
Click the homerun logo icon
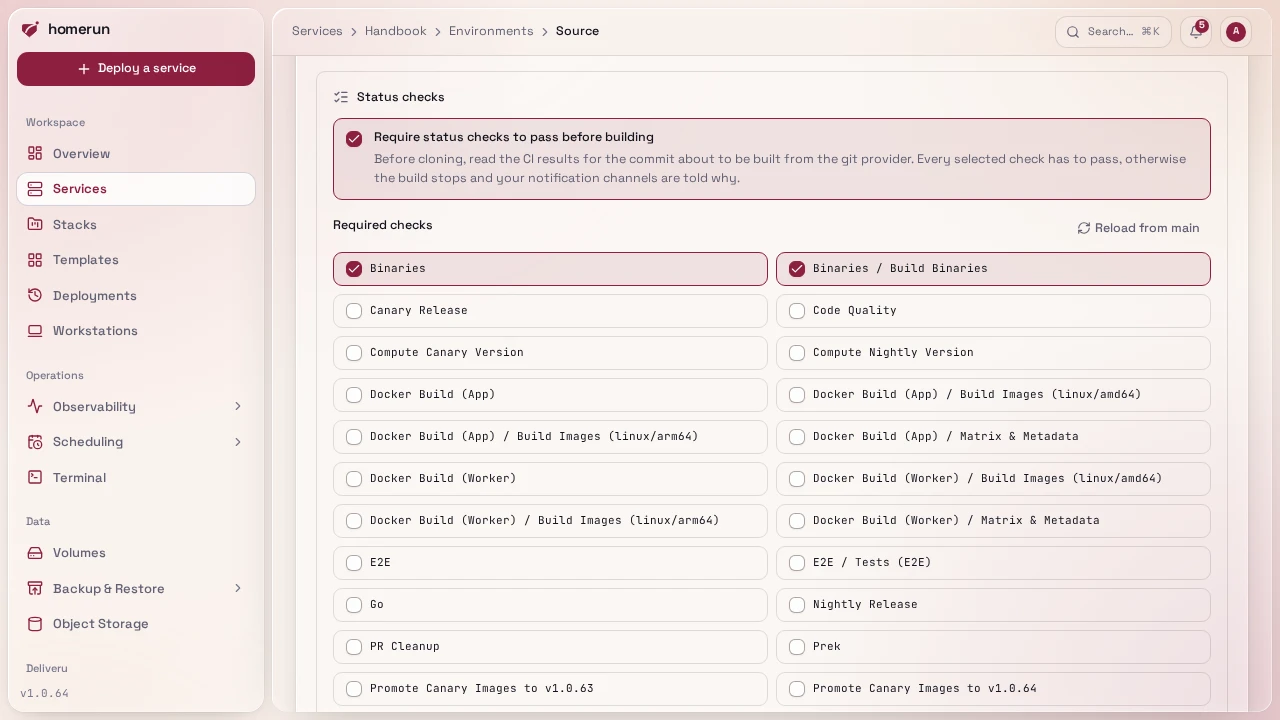[x=31, y=29]
